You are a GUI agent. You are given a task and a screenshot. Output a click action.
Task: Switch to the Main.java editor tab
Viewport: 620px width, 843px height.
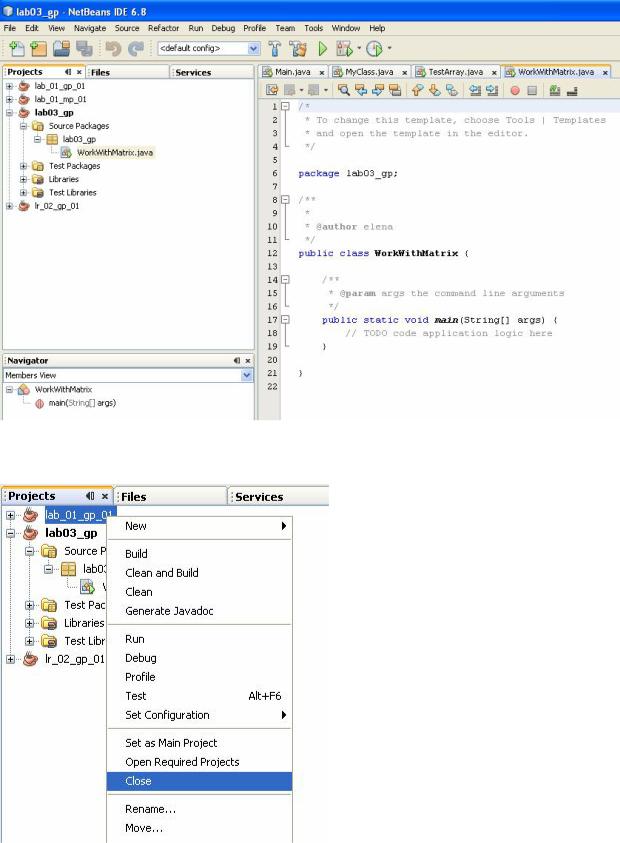click(x=293, y=72)
